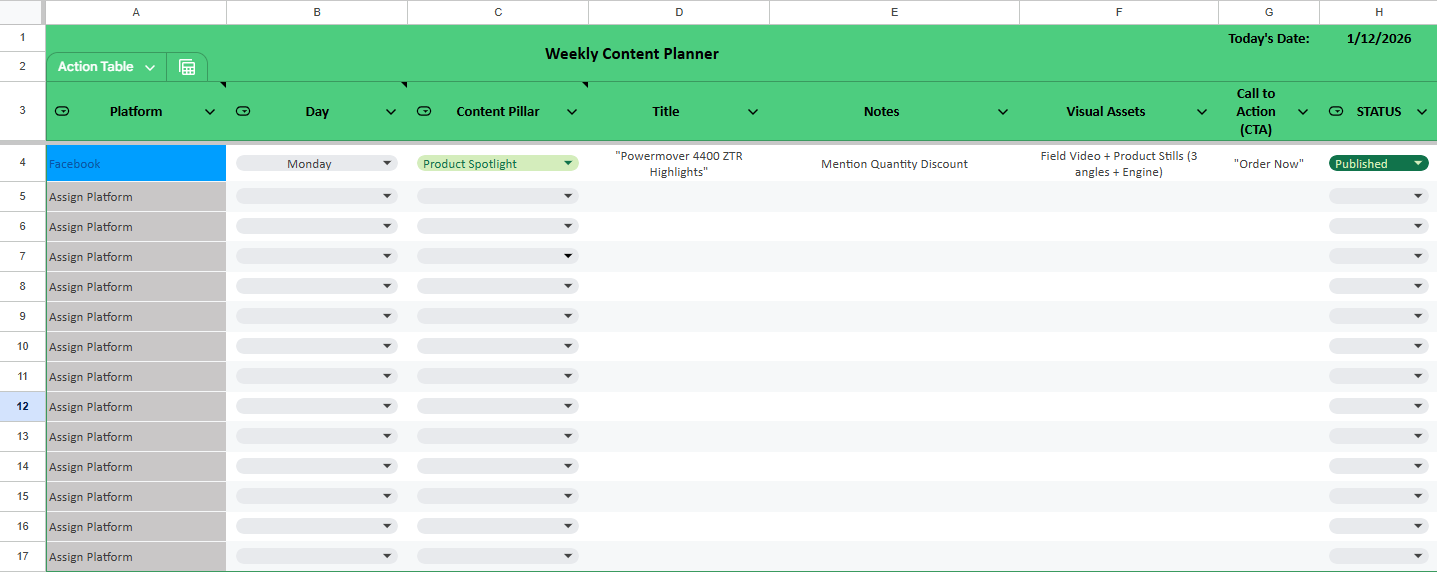Open the STATUS dropdown in row 10

coord(1379,346)
